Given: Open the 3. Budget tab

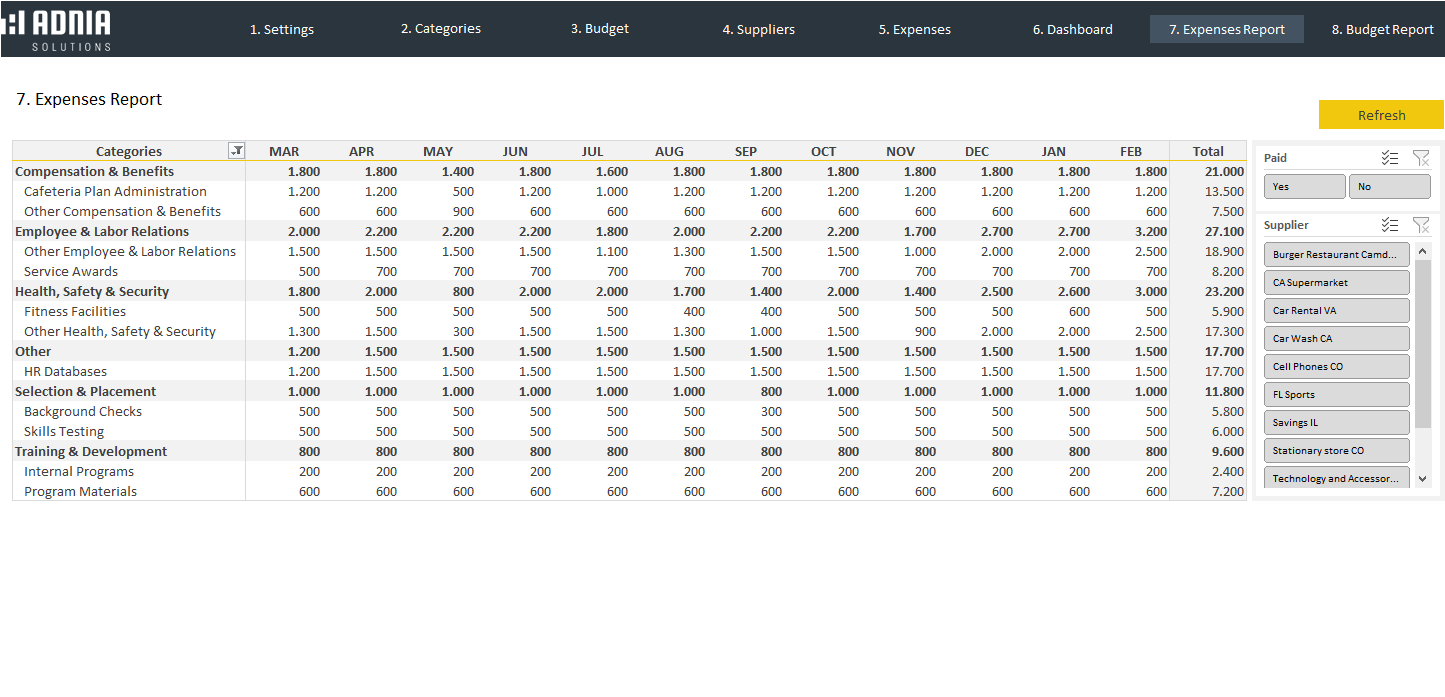Looking at the screenshot, I should point(599,29).
